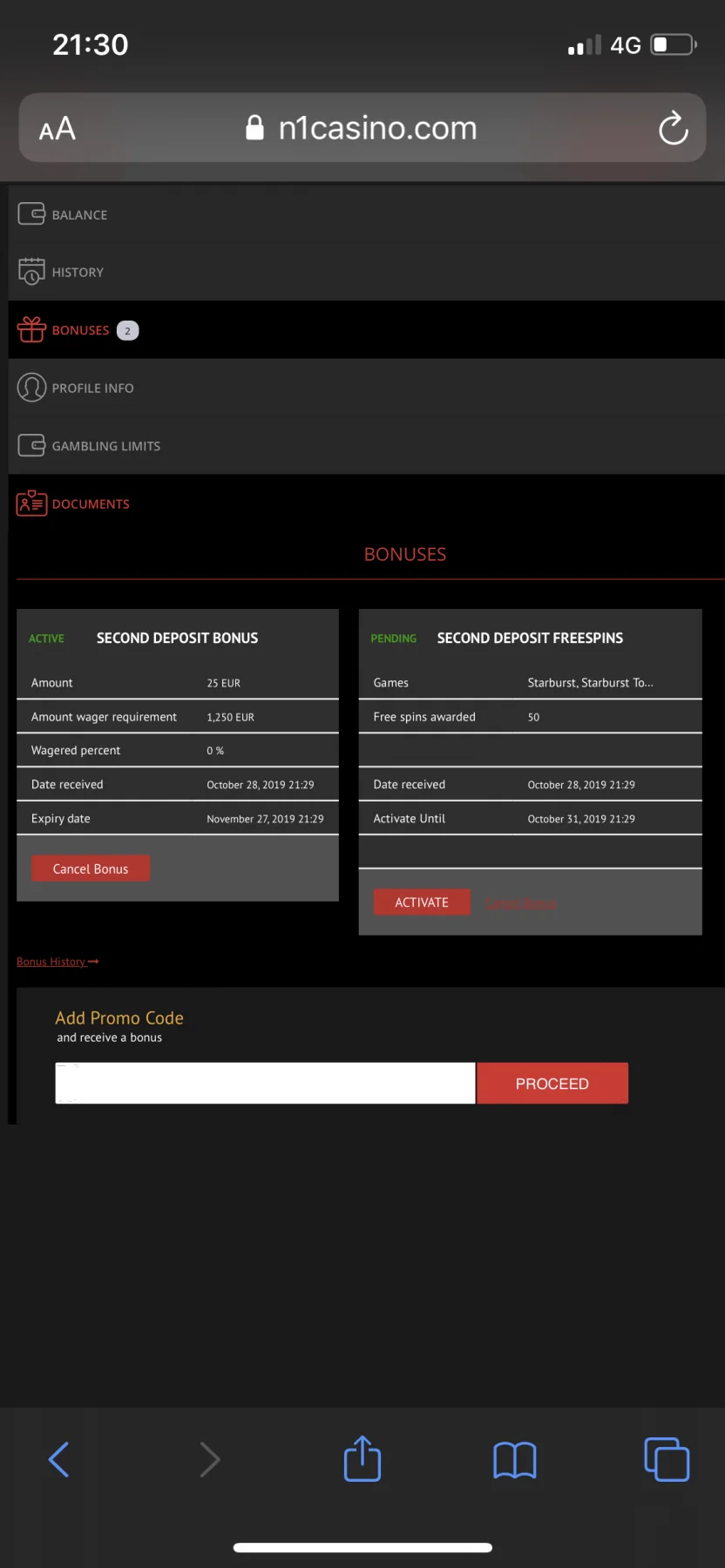Viewport: 725px width, 1568px height.
Task: Tap the Balance wallet icon
Action: click(31, 213)
